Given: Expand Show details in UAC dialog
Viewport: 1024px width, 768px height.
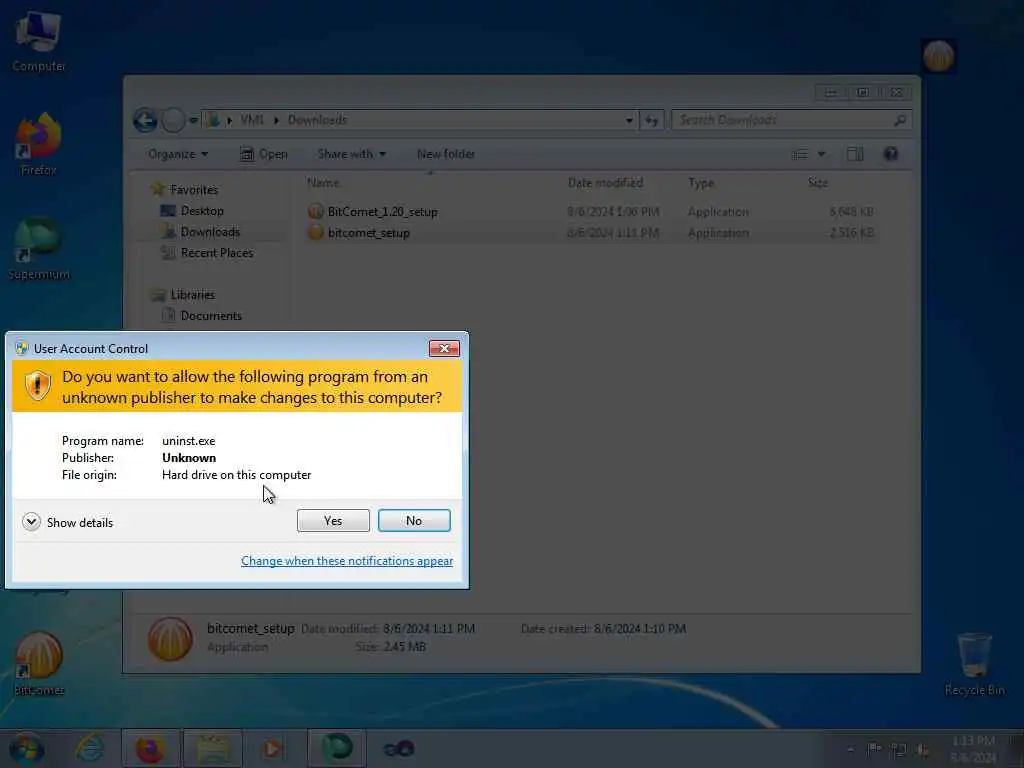Looking at the screenshot, I should pos(67,522).
